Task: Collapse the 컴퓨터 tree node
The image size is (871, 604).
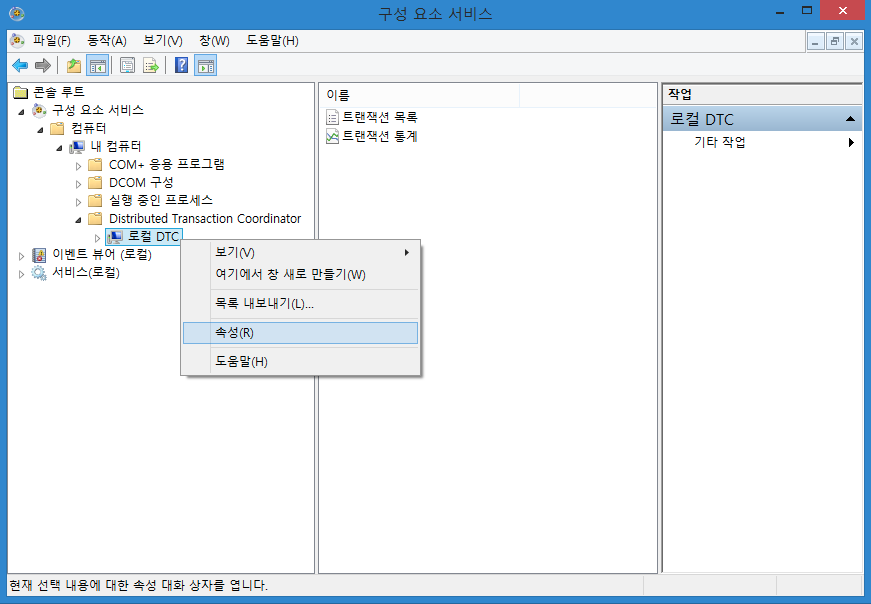Action: [40, 131]
